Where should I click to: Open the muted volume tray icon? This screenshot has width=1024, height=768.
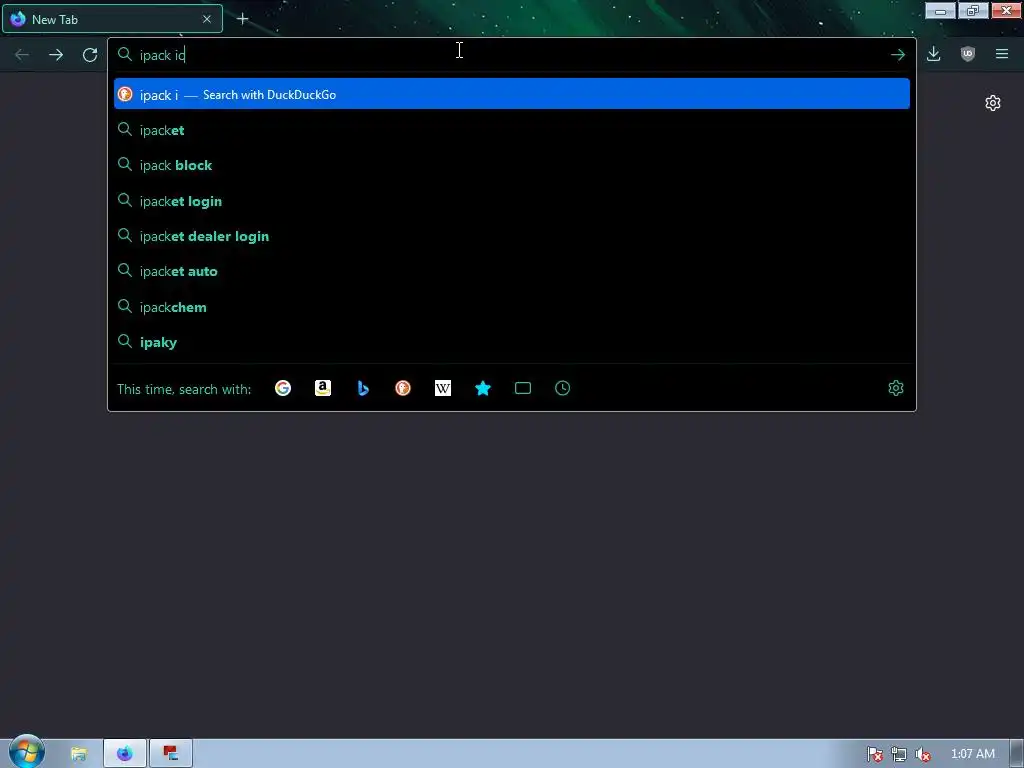pyautogui.click(x=923, y=754)
